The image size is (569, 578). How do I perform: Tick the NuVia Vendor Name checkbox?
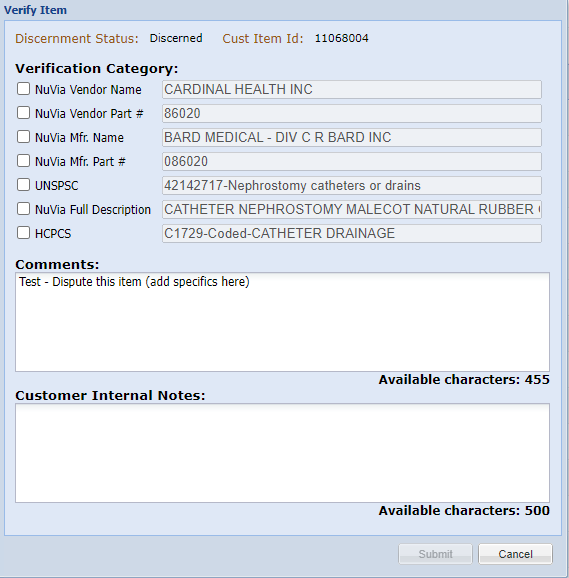[x=23, y=89]
